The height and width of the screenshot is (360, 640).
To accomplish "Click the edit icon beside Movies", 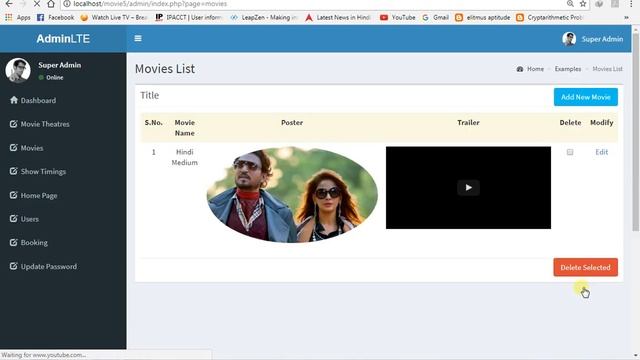I will [x=13, y=147].
